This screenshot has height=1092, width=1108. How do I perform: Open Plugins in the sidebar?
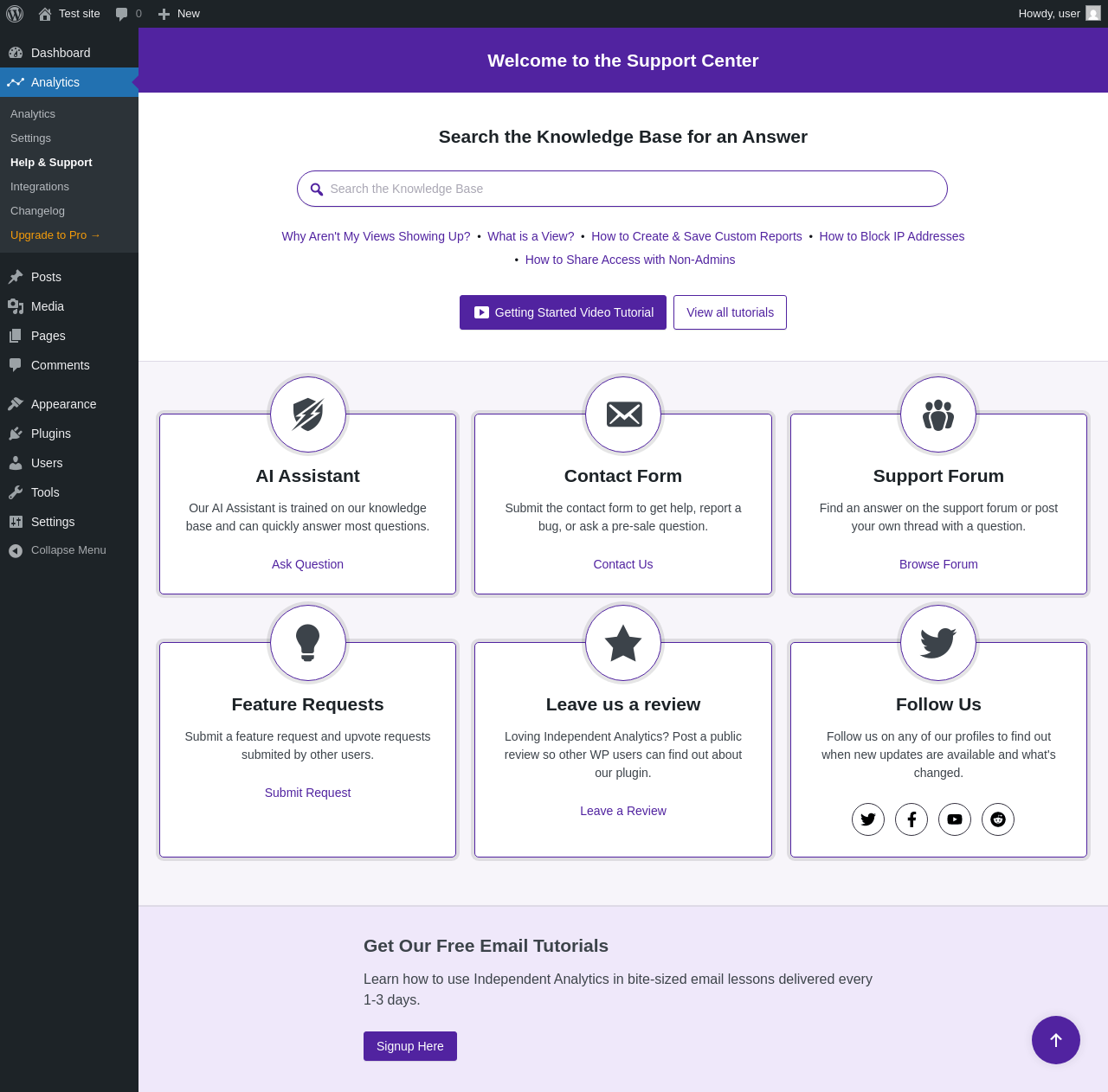pyautogui.click(x=69, y=434)
